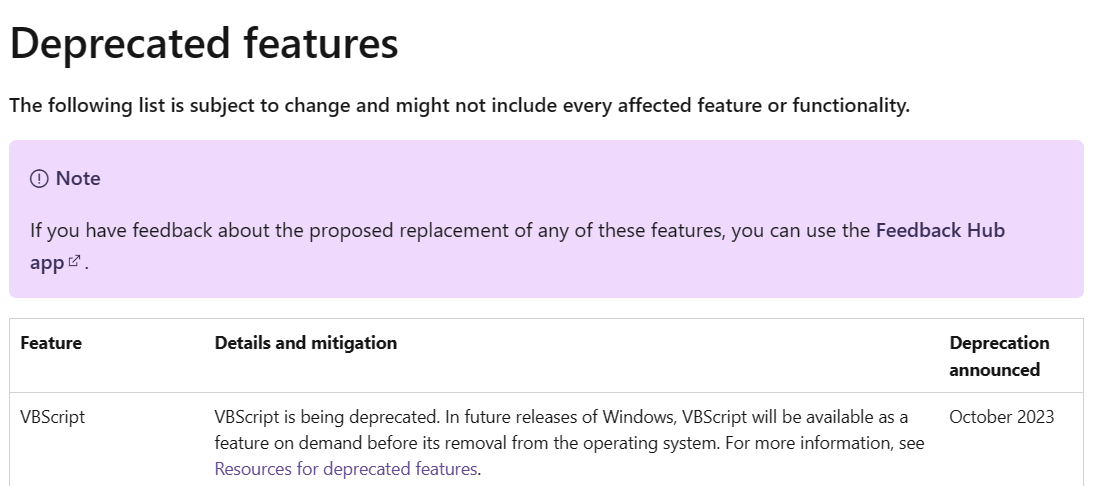Click the Deprecation announced column header
The width and height of the screenshot is (1094, 486).
click(999, 356)
